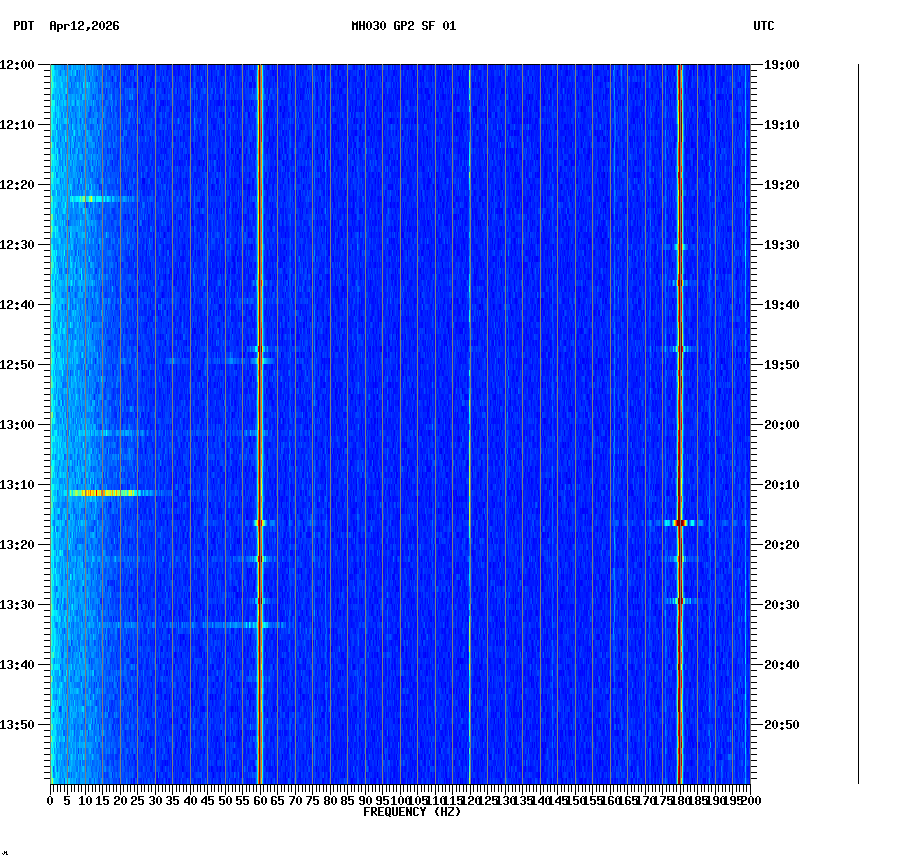Click the red hotspot at 180 Hz near 20:17
The width and height of the screenshot is (902, 864).
click(680, 522)
